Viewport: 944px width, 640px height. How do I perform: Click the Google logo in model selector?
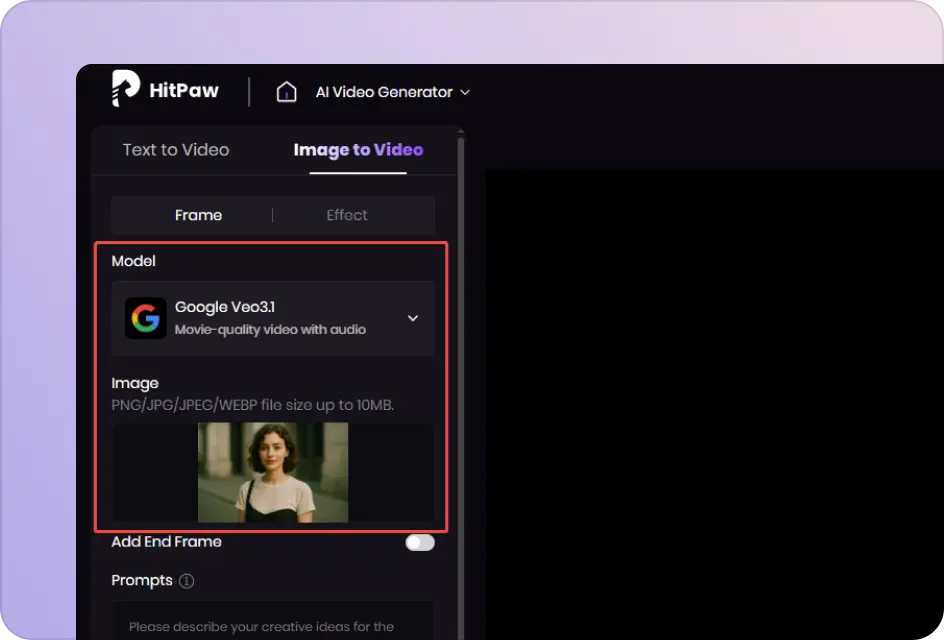pyautogui.click(x=146, y=318)
